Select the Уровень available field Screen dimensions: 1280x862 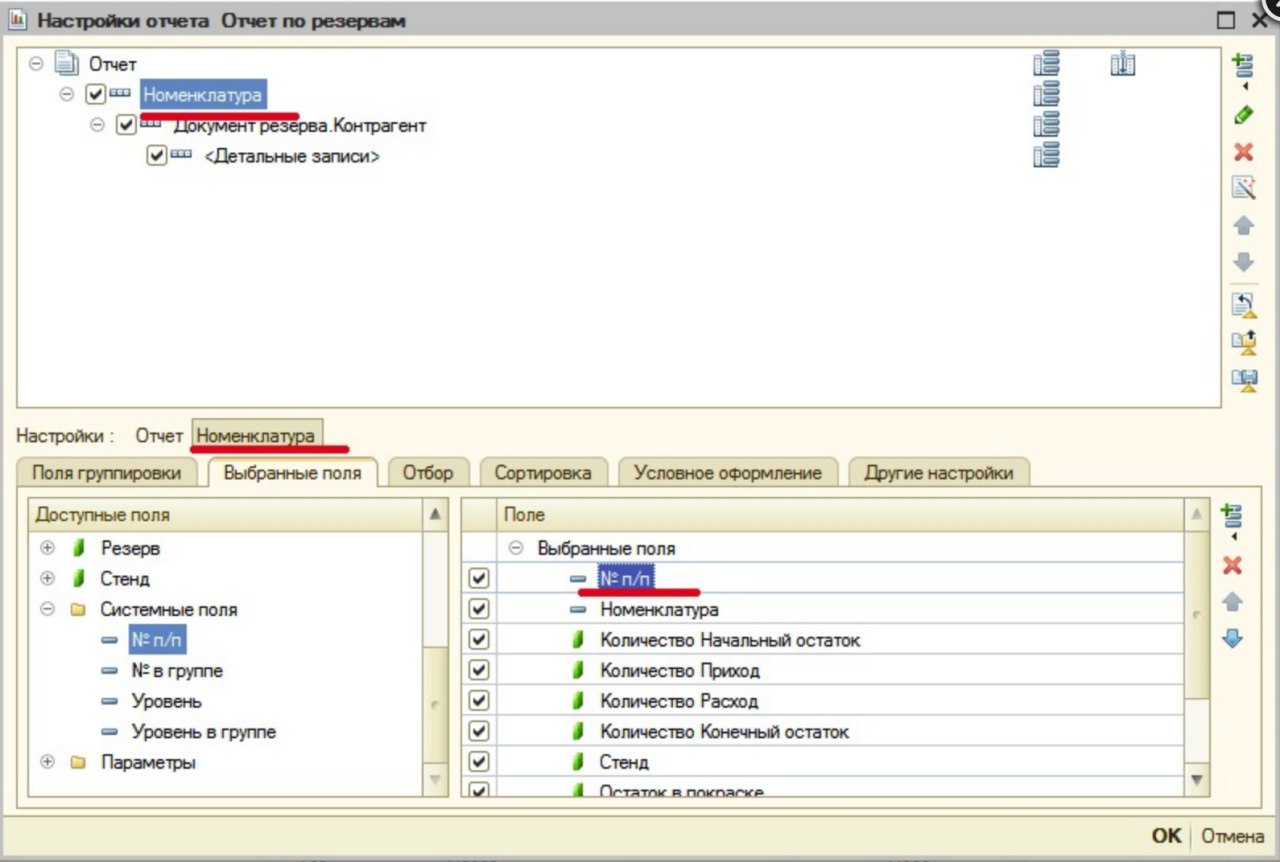tap(166, 701)
